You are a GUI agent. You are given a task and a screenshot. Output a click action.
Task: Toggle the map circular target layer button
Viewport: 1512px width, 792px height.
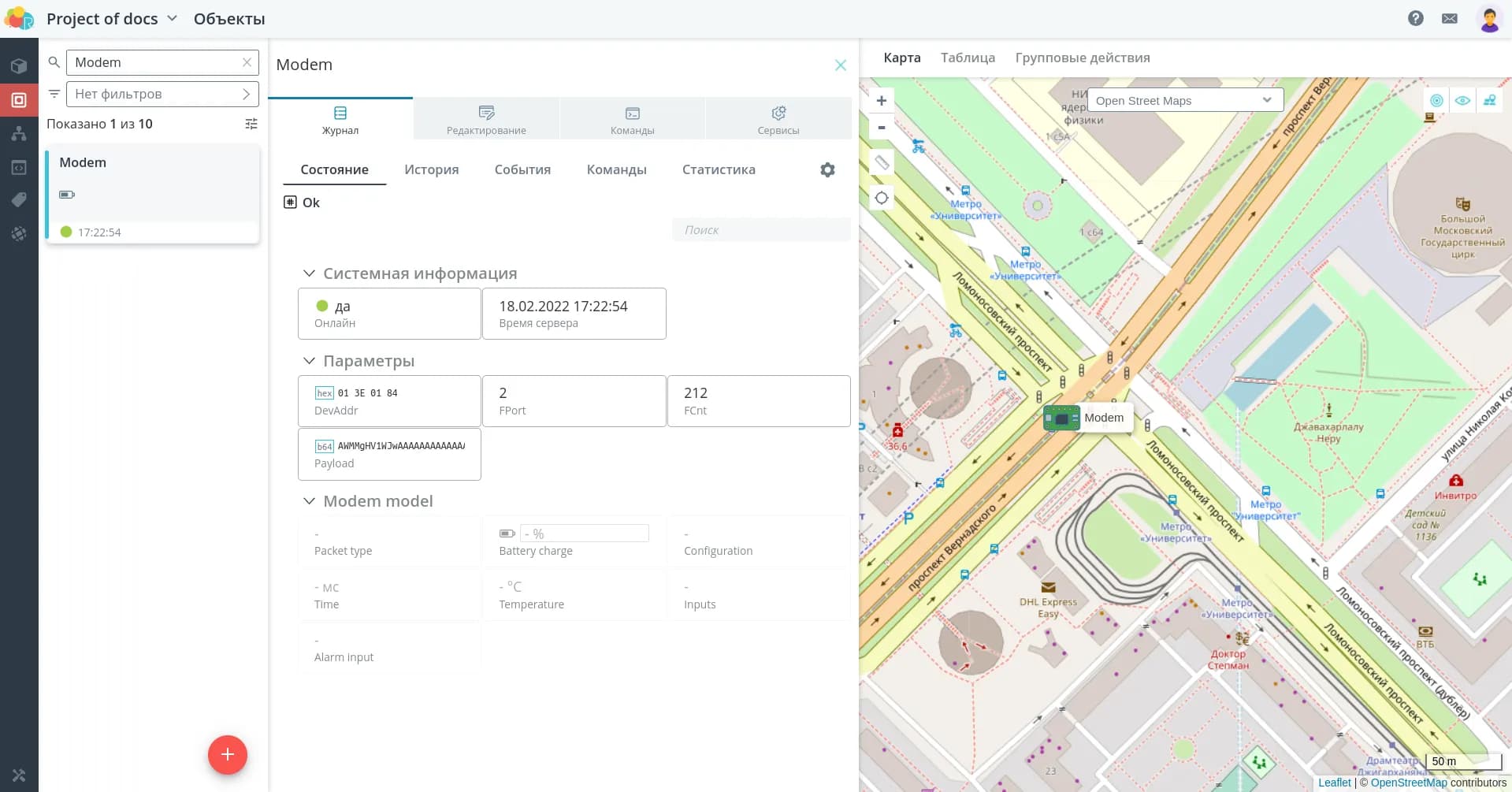click(1436, 100)
